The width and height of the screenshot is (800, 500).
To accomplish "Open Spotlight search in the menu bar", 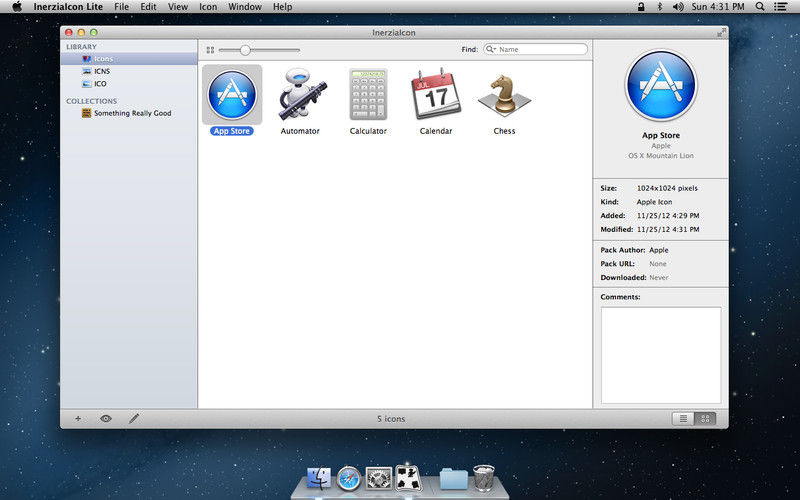I will click(x=760, y=7).
